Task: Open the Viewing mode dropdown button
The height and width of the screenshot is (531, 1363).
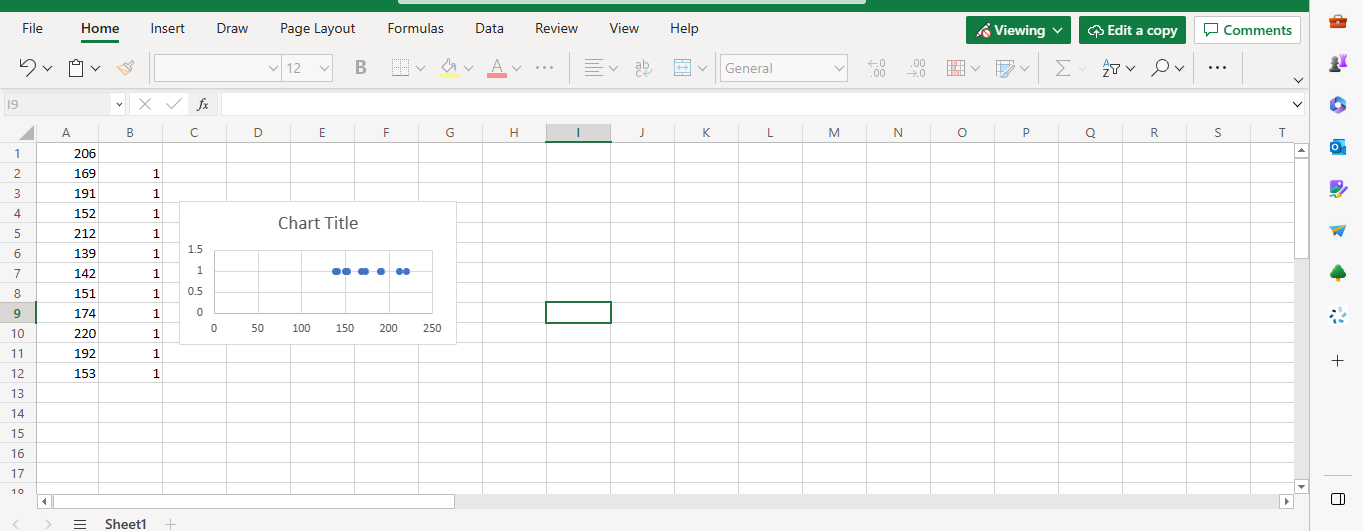Action: 1018,30
